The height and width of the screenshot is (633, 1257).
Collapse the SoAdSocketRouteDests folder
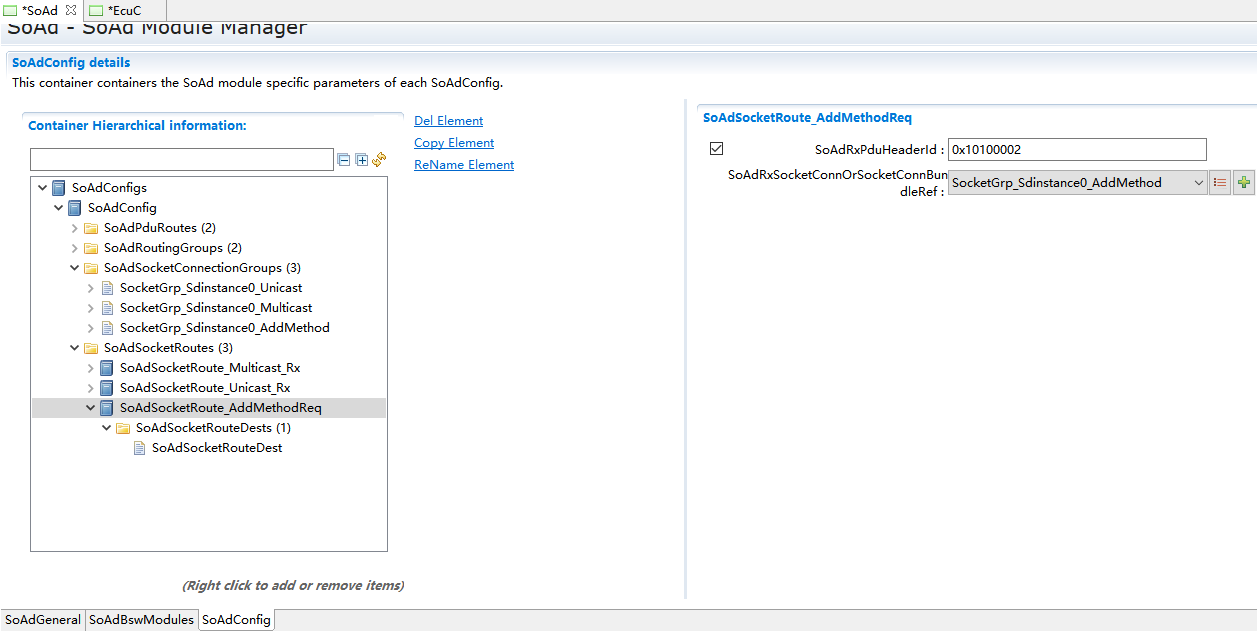click(x=107, y=428)
